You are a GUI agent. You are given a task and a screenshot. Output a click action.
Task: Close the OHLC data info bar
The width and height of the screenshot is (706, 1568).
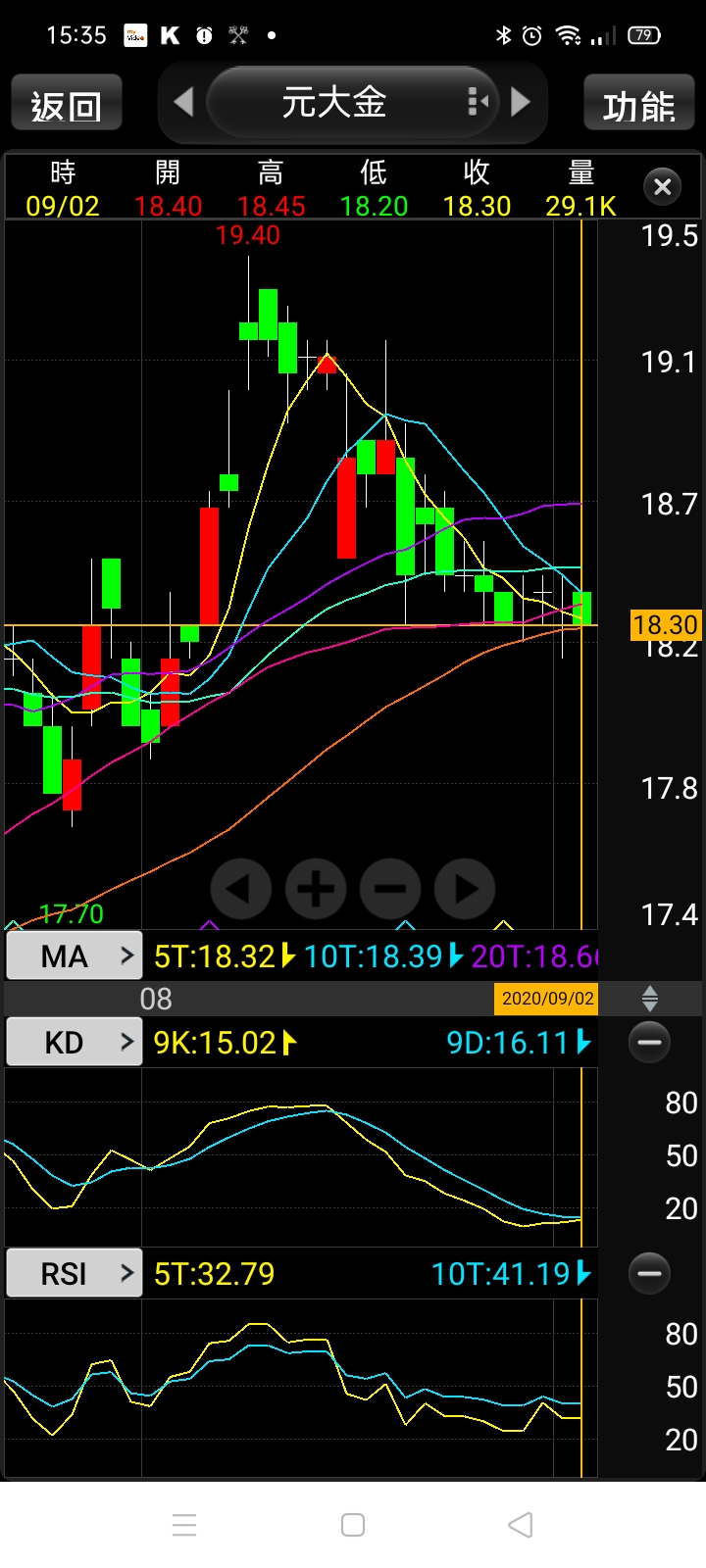[663, 186]
